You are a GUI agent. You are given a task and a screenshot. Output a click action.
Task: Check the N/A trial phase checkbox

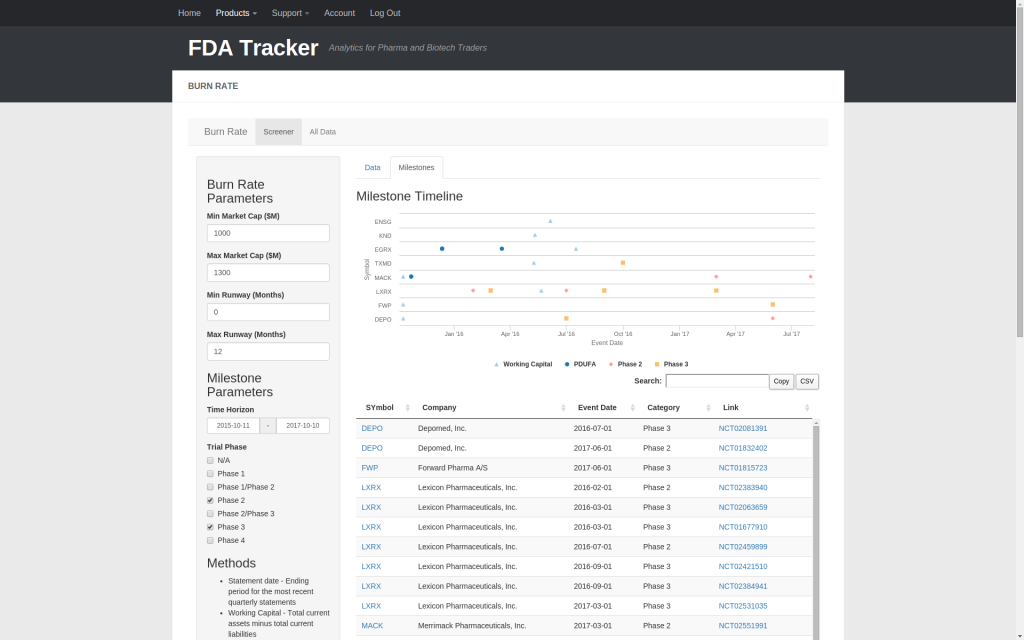click(210, 460)
